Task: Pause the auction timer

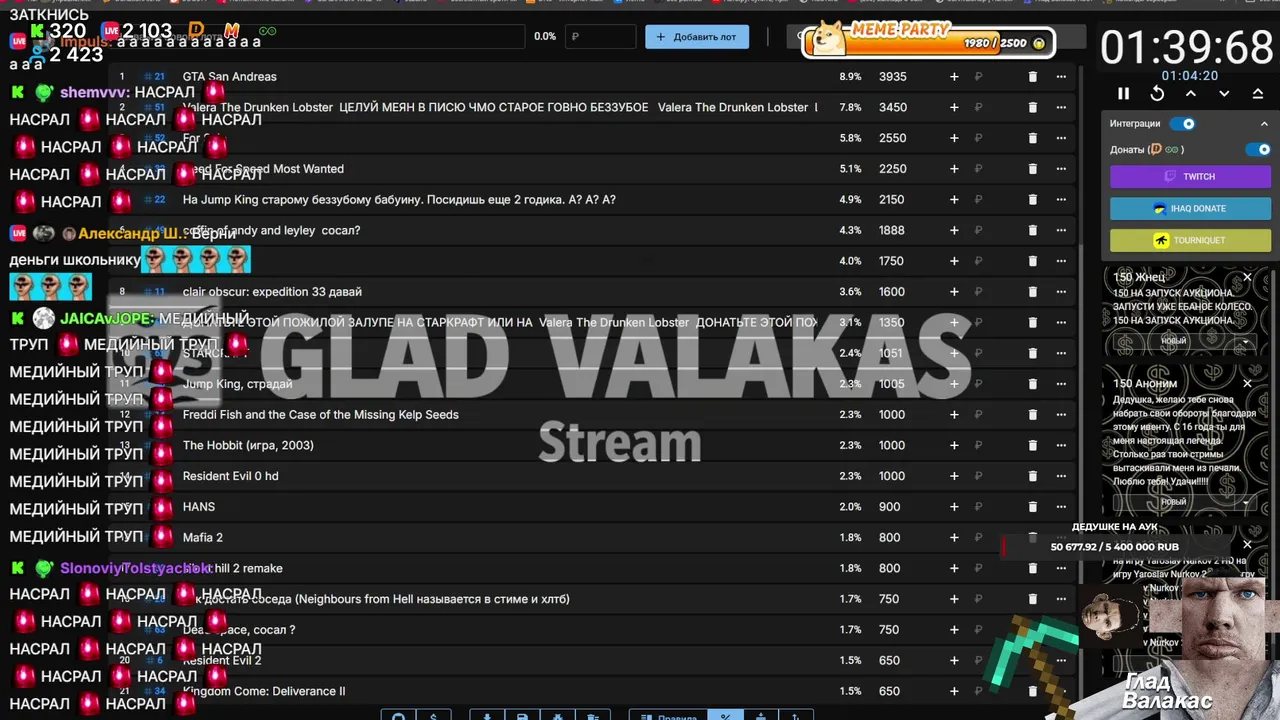Action: 1123,93
